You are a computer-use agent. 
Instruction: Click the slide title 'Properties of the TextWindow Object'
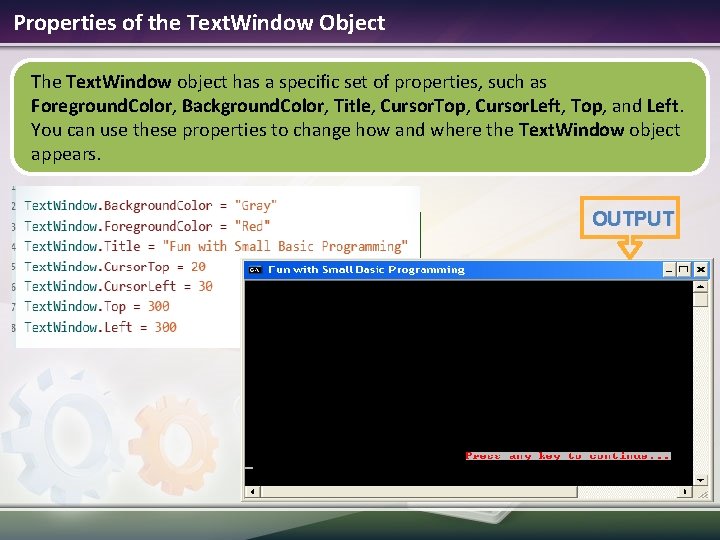coord(199,23)
